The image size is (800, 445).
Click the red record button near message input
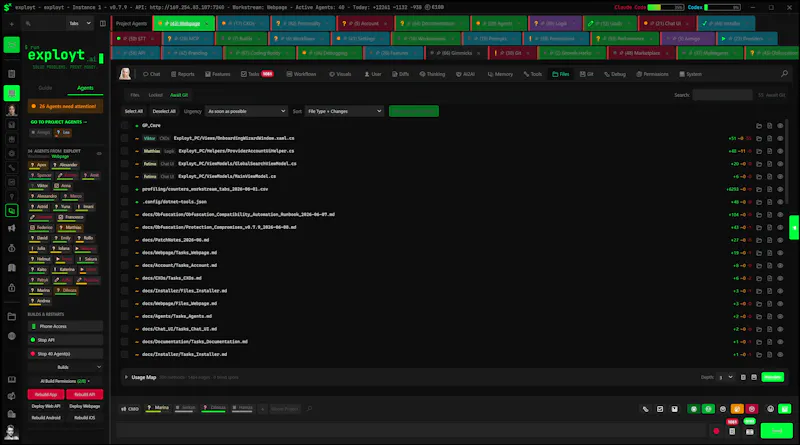click(x=716, y=432)
